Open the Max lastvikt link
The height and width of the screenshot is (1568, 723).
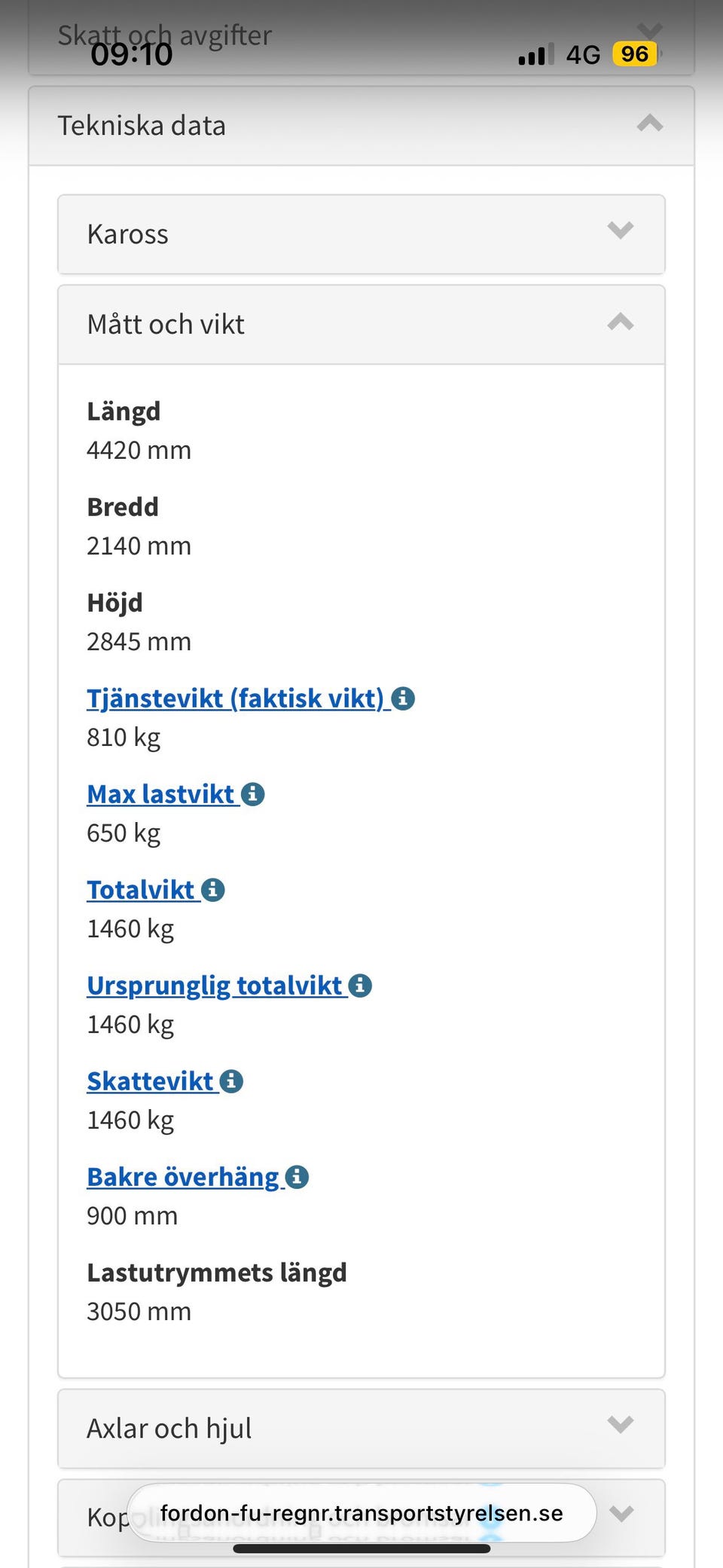tap(160, 794)
